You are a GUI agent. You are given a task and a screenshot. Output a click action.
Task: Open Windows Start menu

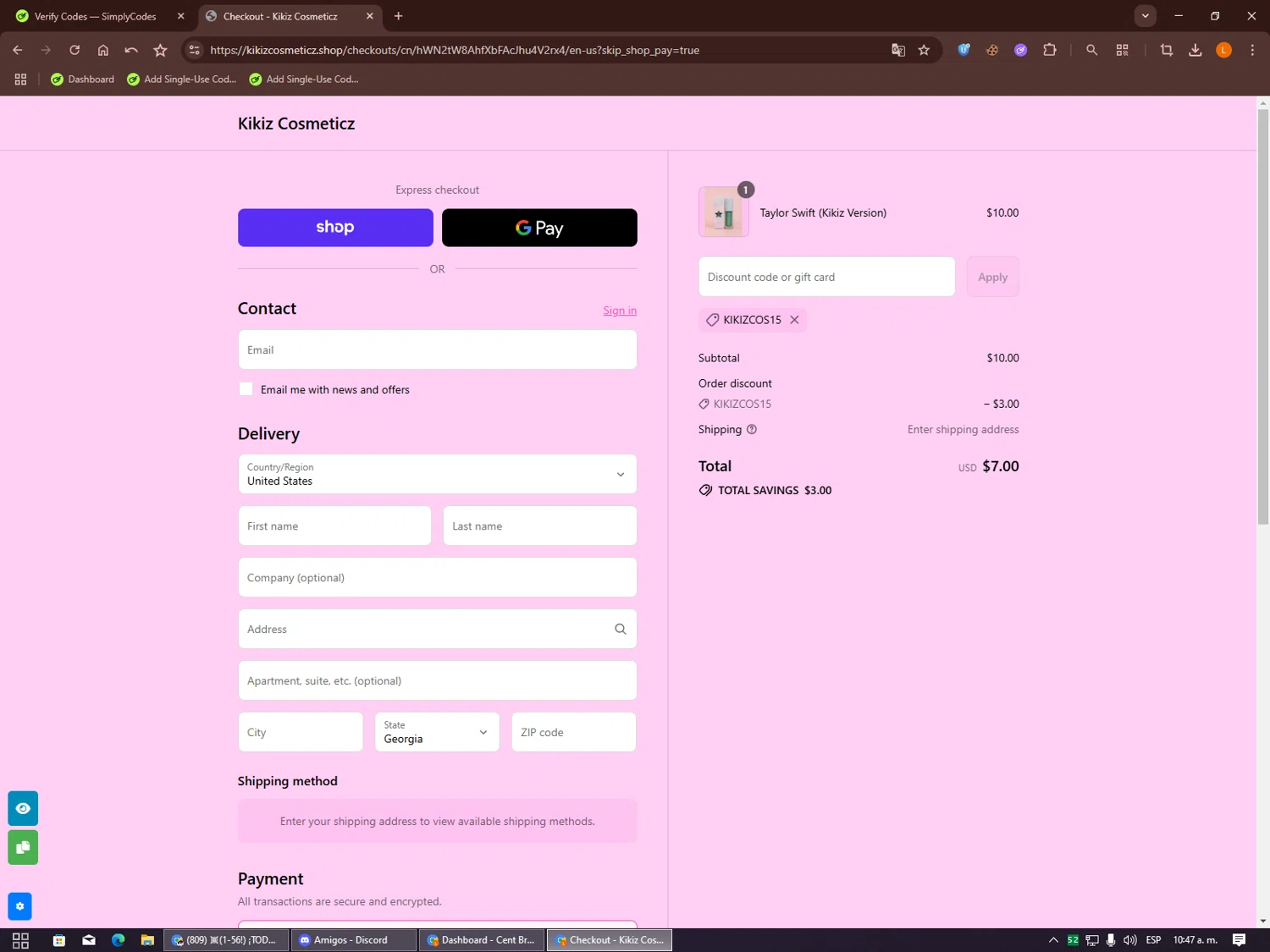[x=20, y=940]
